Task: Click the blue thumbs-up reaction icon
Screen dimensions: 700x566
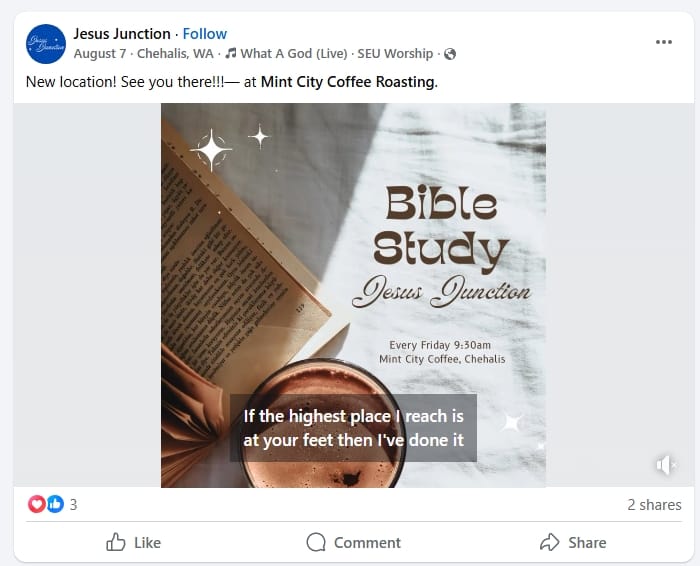Action: click(54, 504)
